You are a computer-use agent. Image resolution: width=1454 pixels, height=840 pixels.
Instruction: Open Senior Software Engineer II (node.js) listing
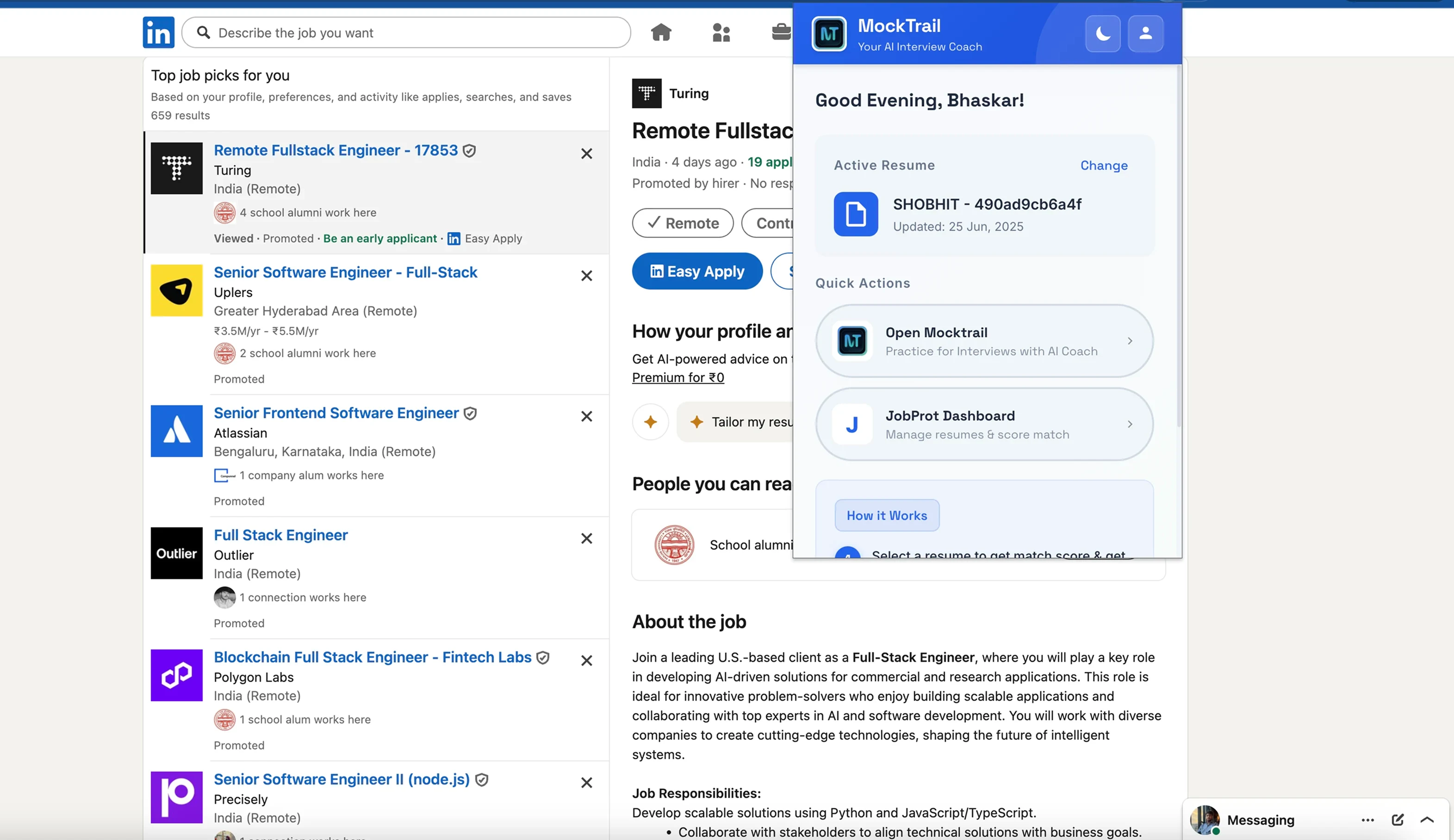(342, 779)
